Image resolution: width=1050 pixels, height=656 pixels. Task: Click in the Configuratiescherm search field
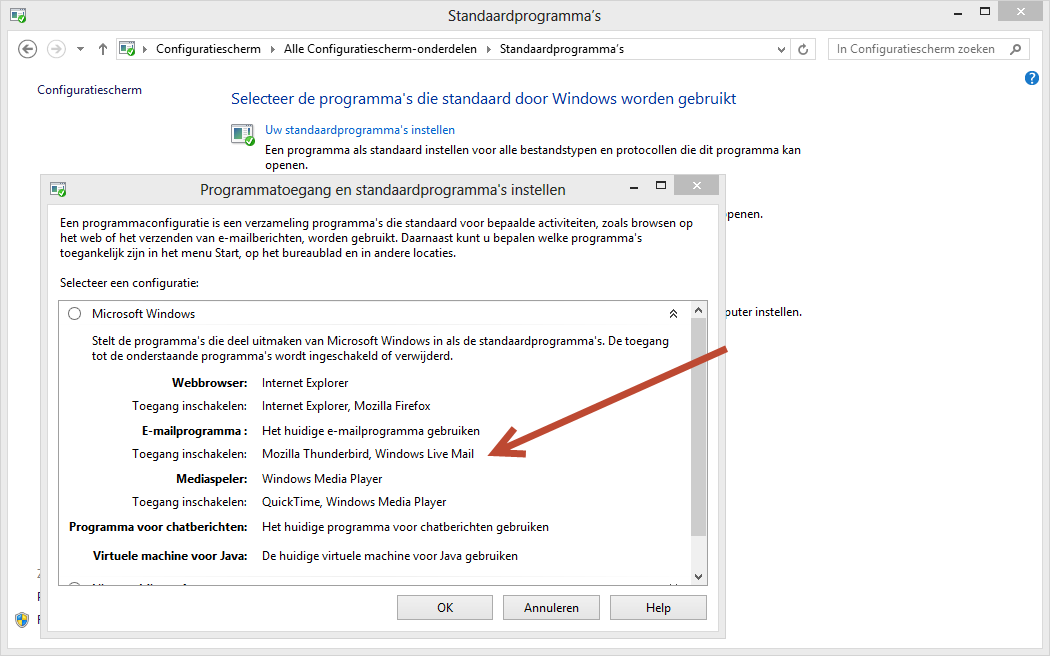tap(915, 49)
